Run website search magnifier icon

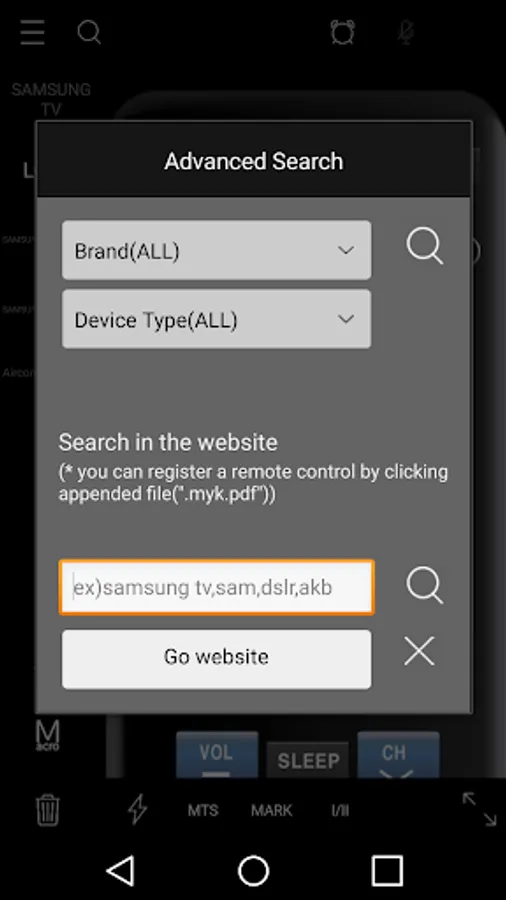tap(425, 585)
